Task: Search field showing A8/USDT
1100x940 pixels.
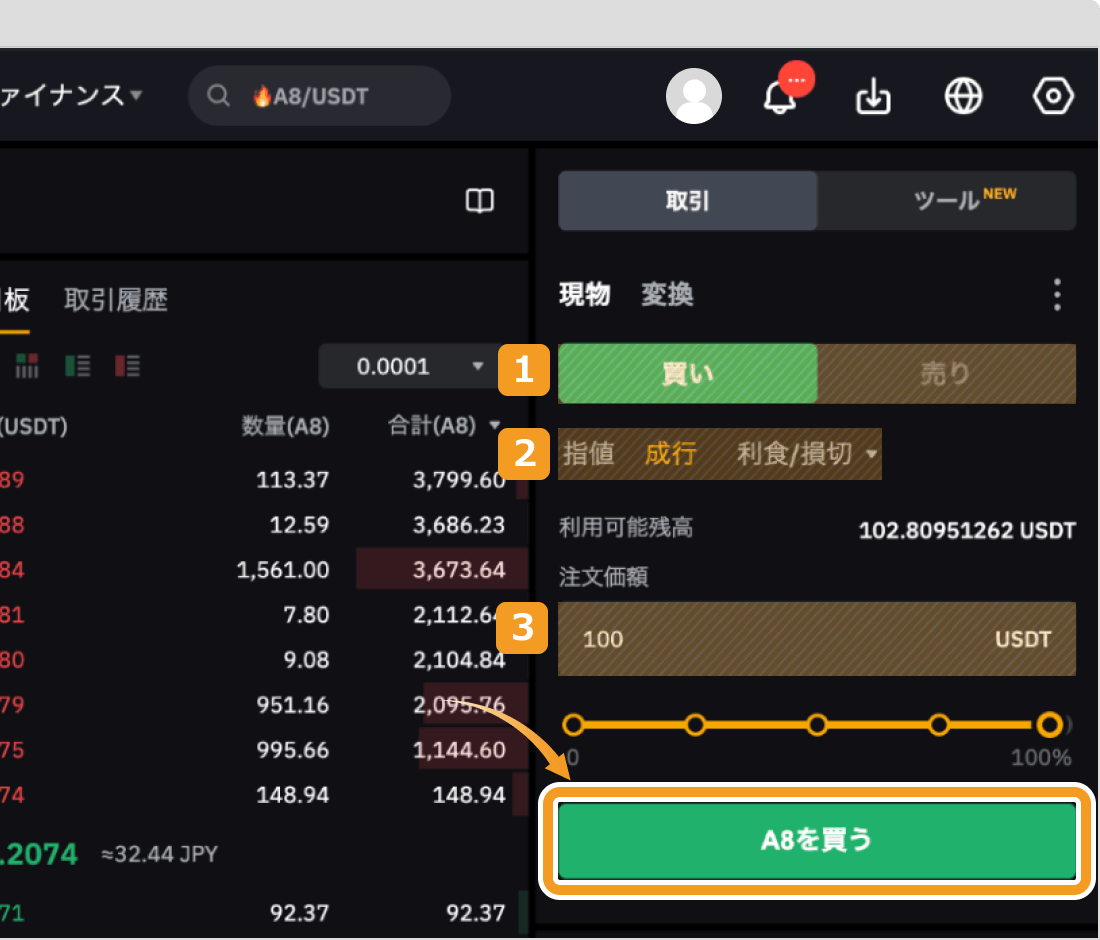Action: 319,95
